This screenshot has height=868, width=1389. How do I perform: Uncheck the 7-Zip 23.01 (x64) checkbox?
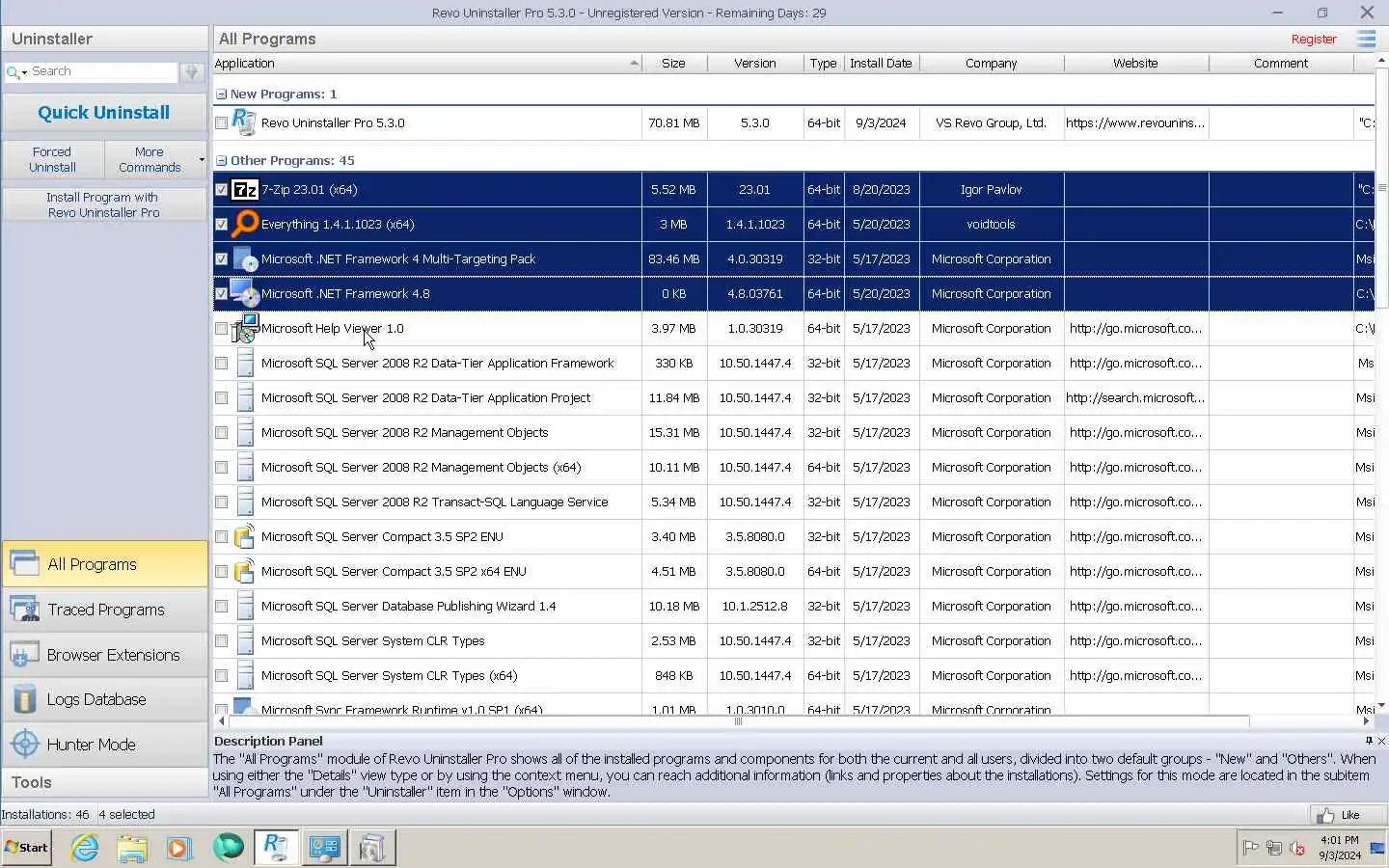(222, 190)
